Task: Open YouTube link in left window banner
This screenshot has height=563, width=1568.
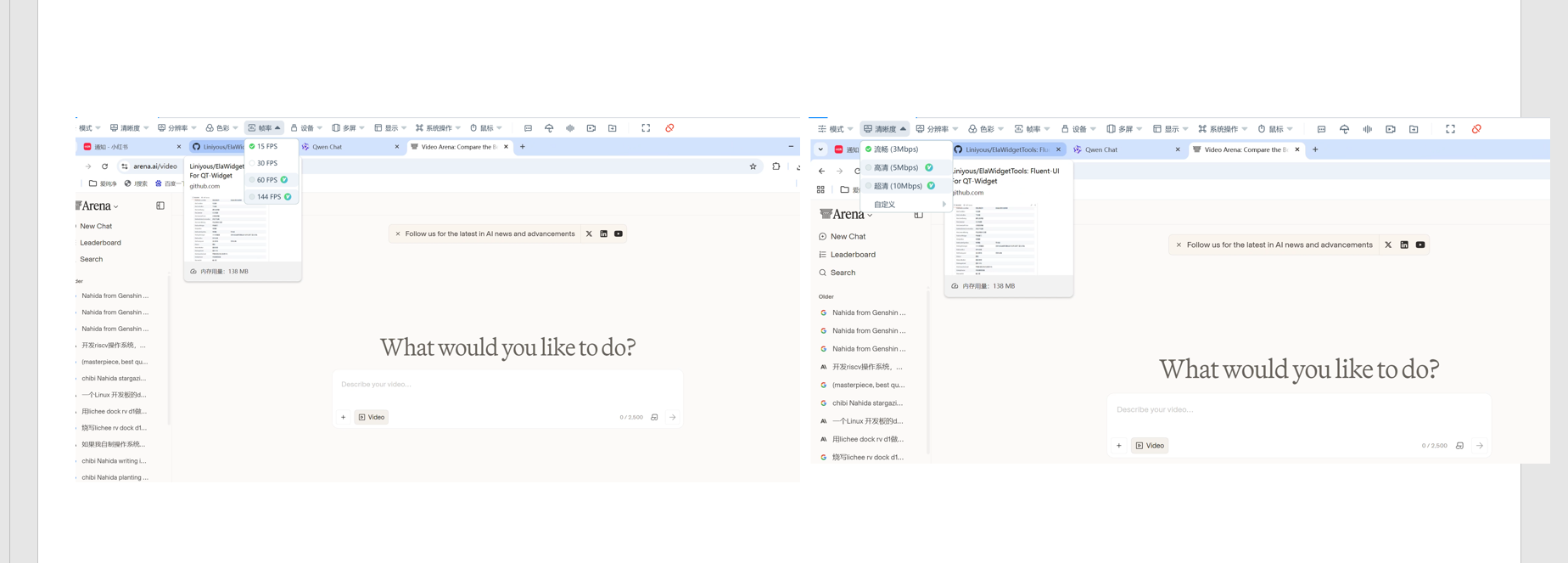Action: pyautogui.click(x=619, y=234)
